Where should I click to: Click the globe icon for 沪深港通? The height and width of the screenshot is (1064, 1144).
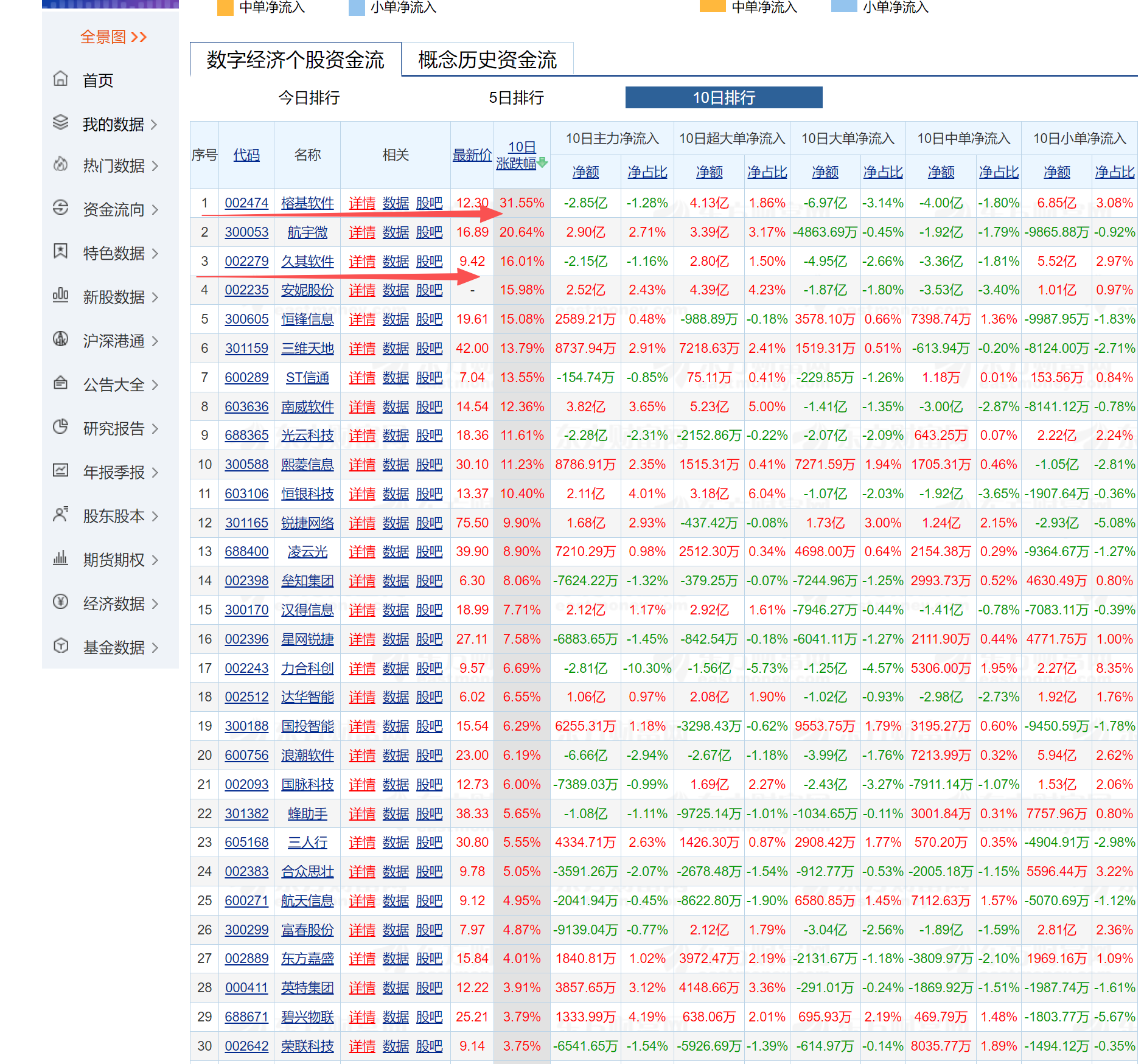60,339
